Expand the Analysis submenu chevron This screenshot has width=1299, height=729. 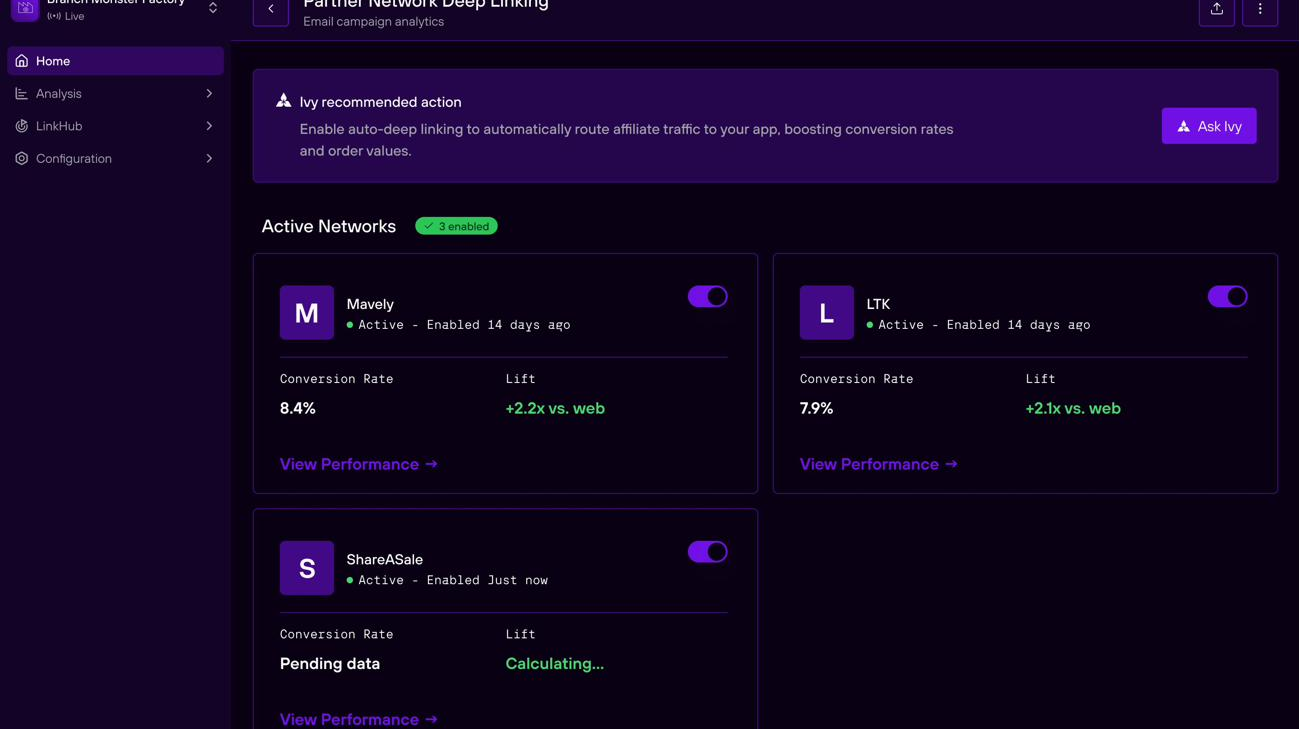[x=209, y=94]
